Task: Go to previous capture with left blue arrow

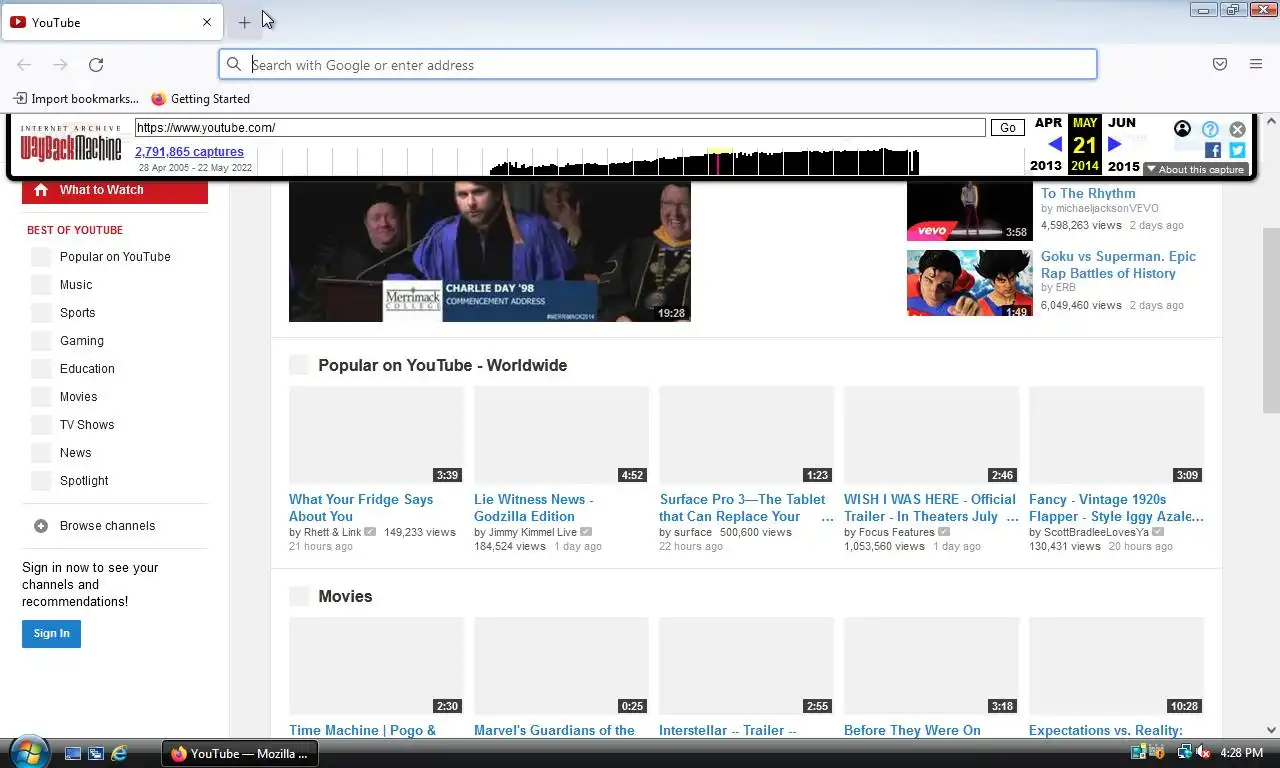Action: click(1054, 144)
